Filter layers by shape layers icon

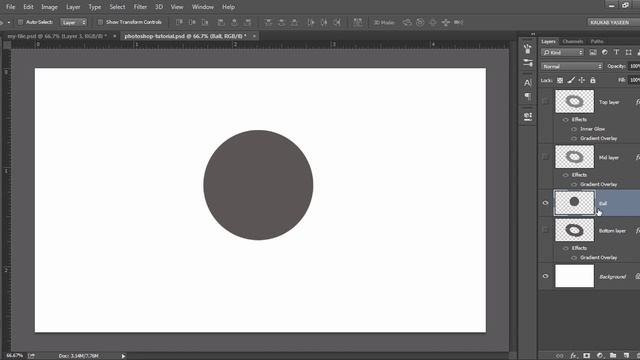tap(629, 52)
